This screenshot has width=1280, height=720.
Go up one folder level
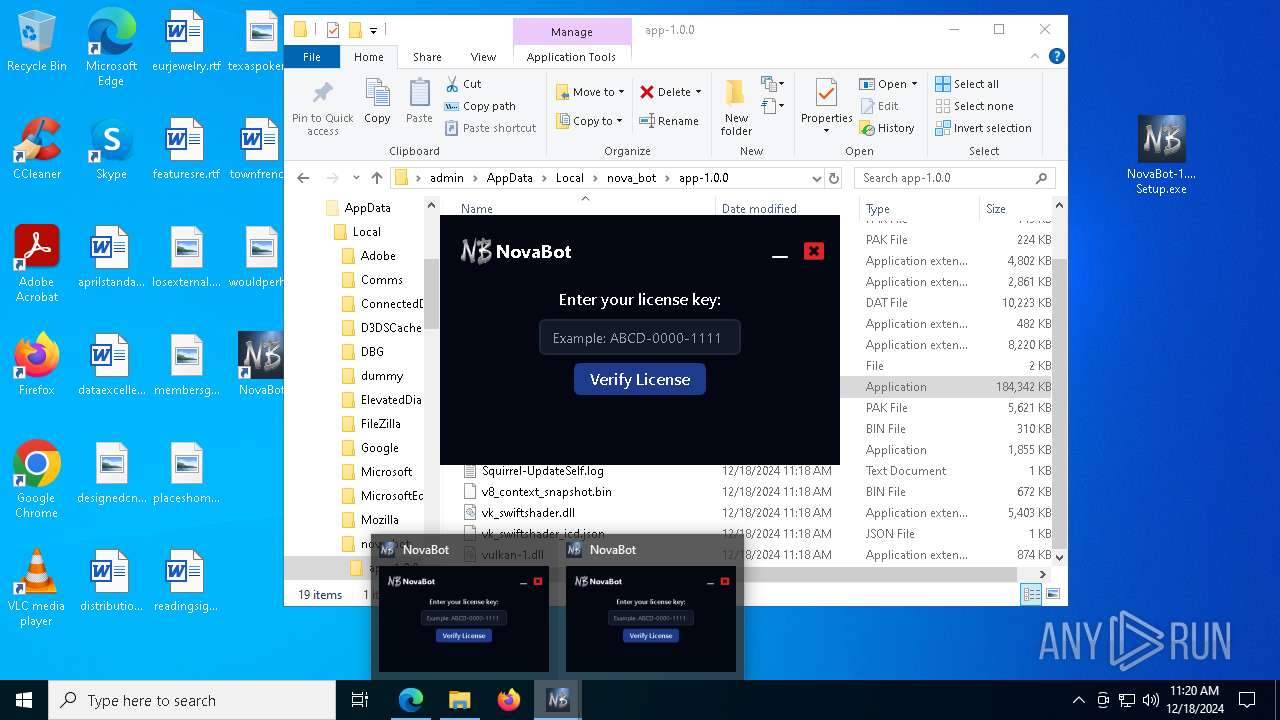pyautogui.click(x=376, y=178)
